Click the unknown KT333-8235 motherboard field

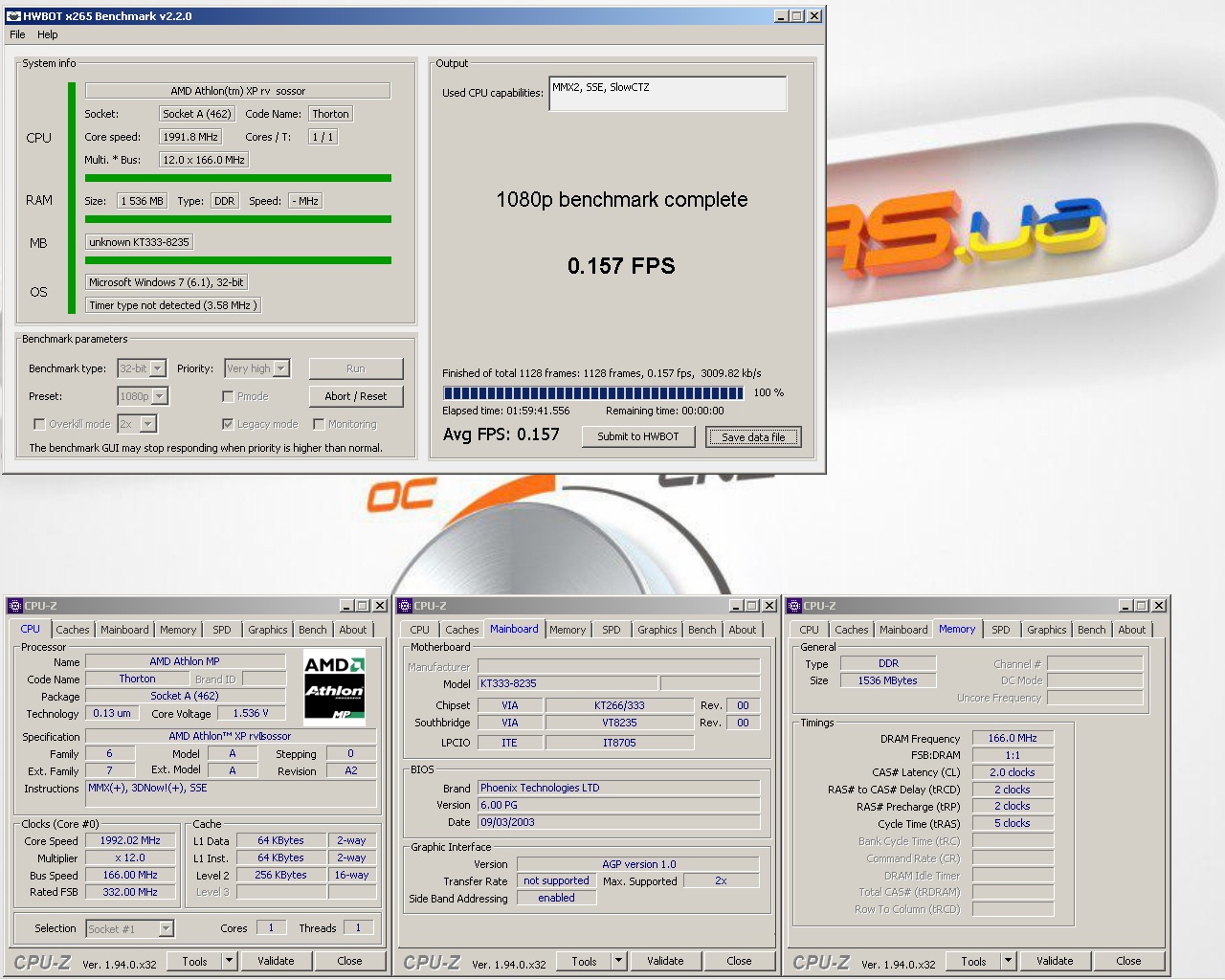pyautogui.click(x=140, y=242)
